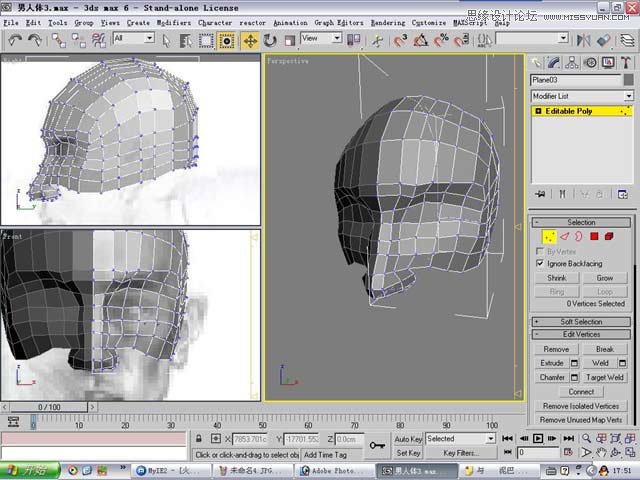
Task: Activate the Bind to Space Warp tool
Action: 99,40
